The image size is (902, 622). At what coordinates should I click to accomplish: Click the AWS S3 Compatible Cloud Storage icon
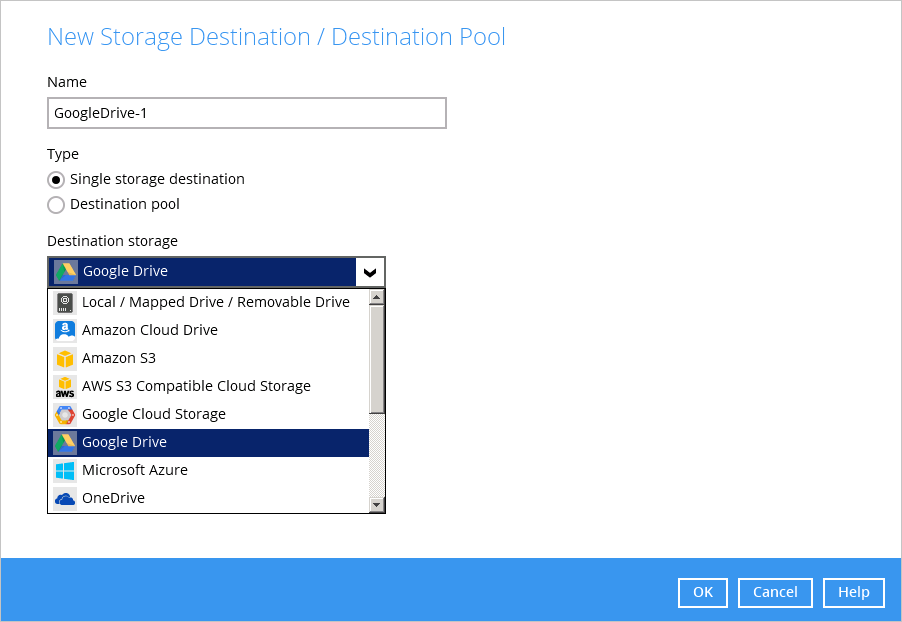tap(65, 387)
